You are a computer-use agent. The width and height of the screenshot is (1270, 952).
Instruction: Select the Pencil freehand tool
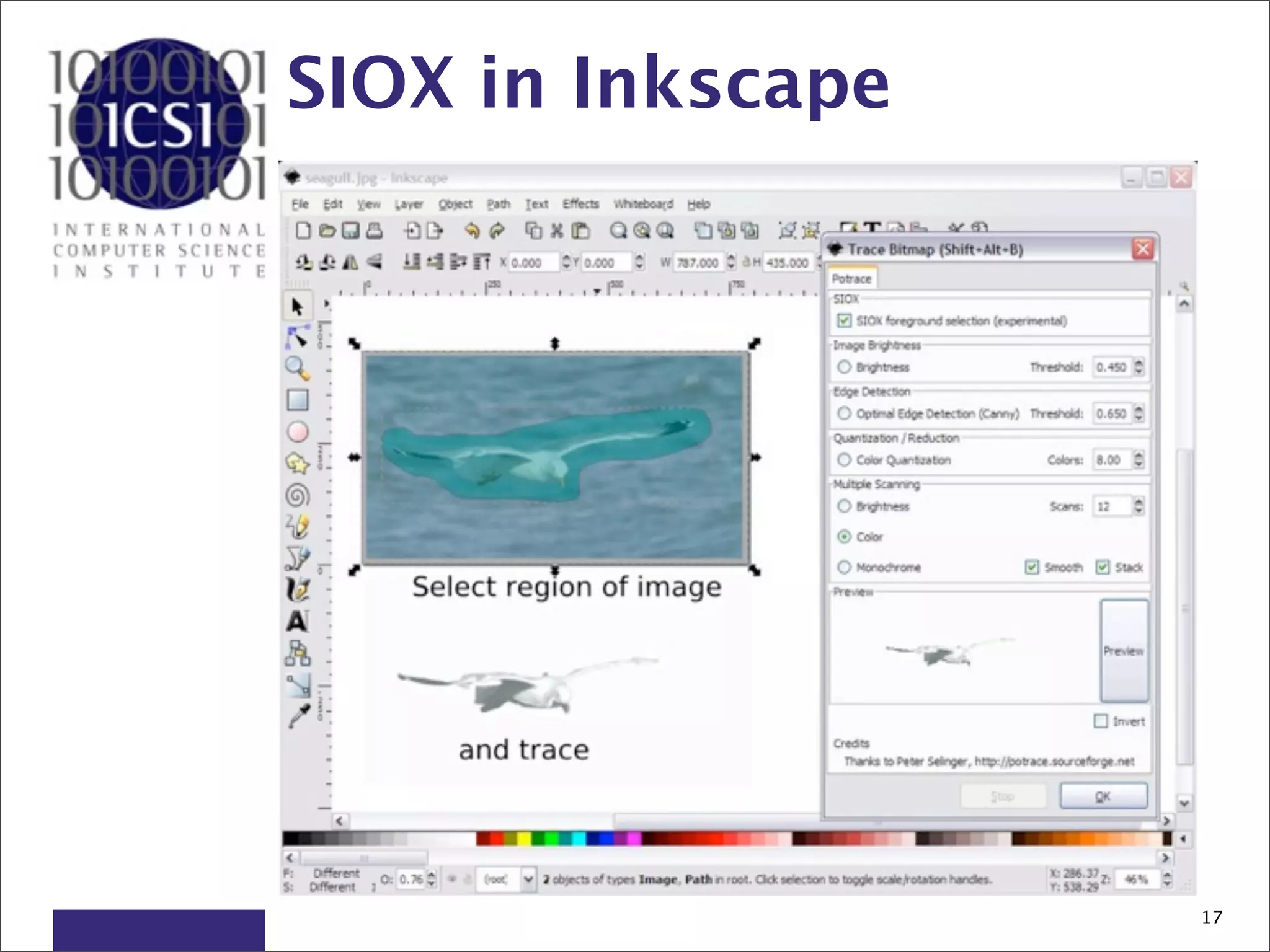(298, 526)
